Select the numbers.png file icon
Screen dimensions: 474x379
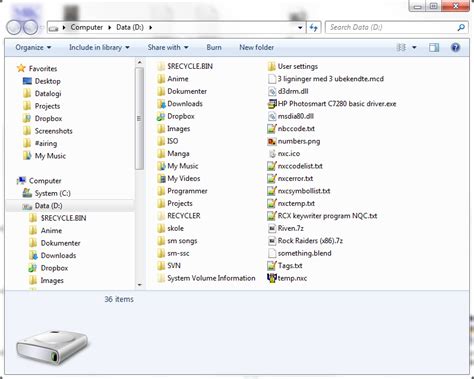tap(272, 141)
